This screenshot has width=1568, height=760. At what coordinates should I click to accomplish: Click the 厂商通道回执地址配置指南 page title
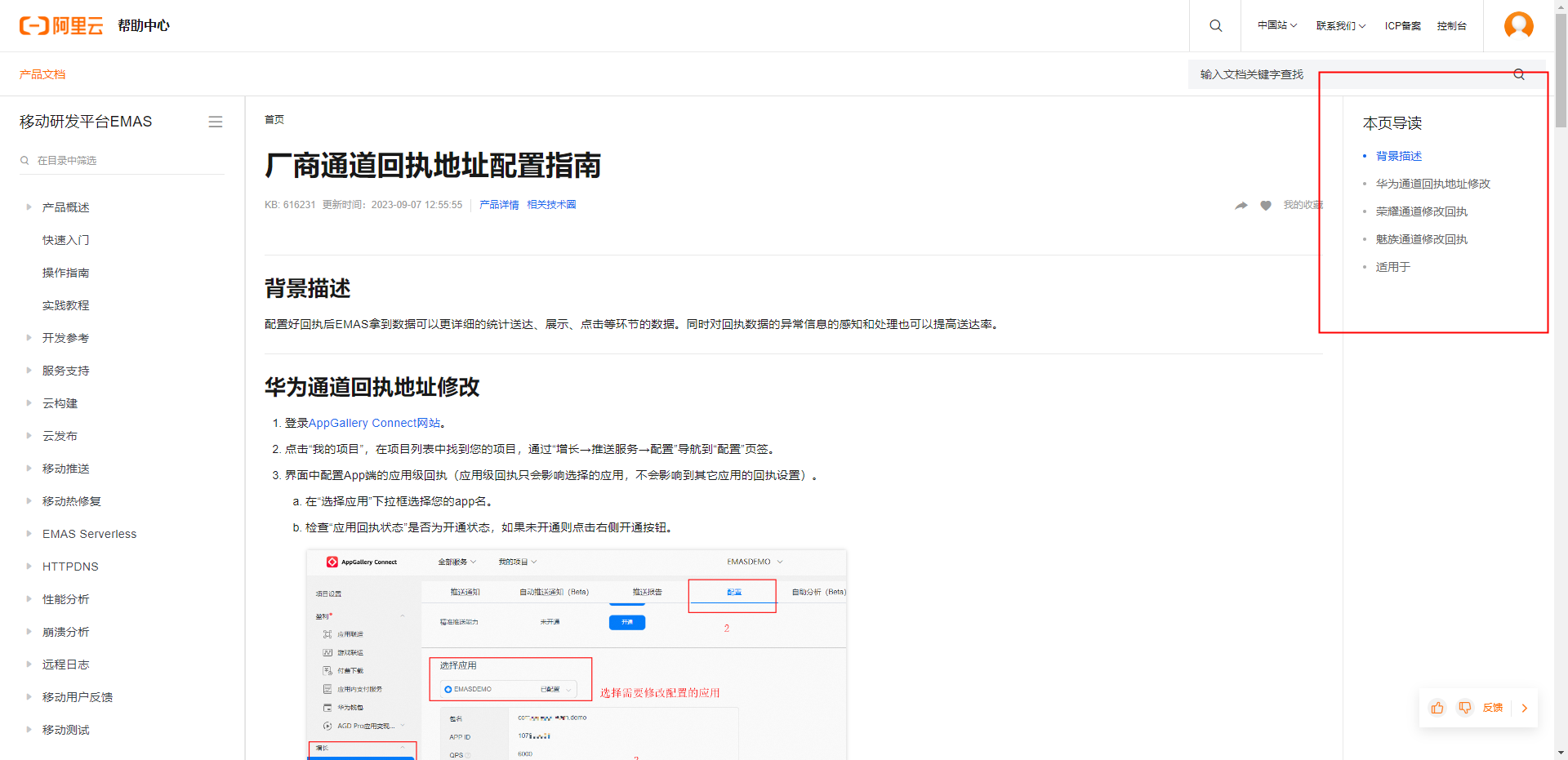coord(433,166)
